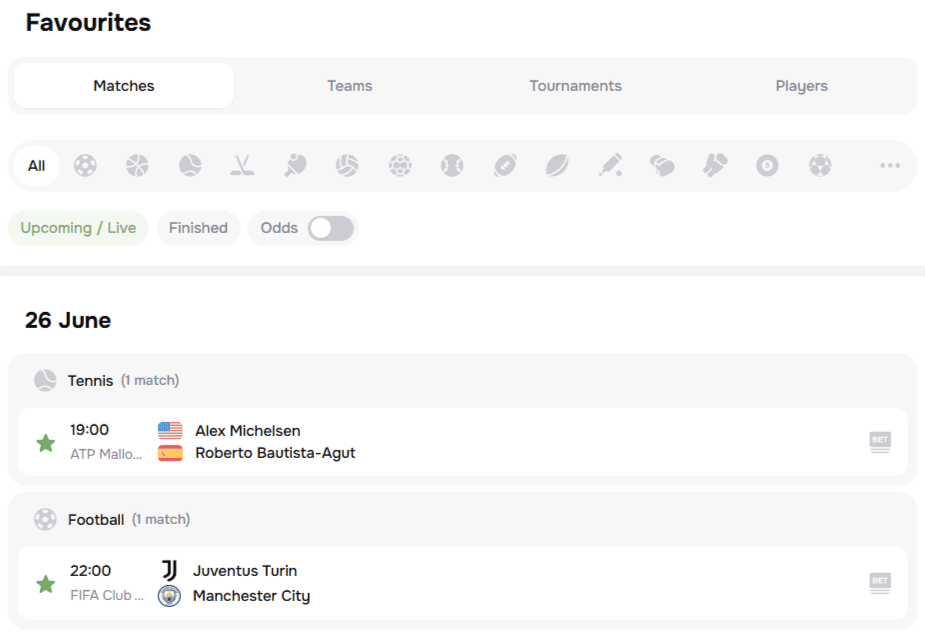
Task: Toggle the Odds switch on
Action: click(x=331, y=228)
